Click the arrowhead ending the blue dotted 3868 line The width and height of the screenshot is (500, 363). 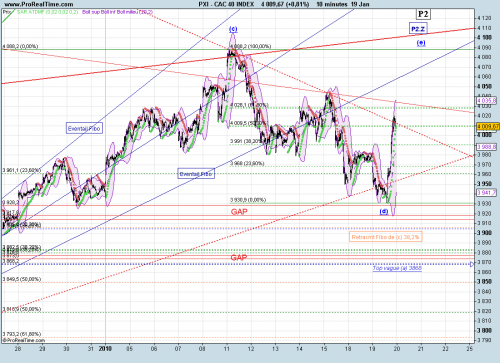point(472,264)
